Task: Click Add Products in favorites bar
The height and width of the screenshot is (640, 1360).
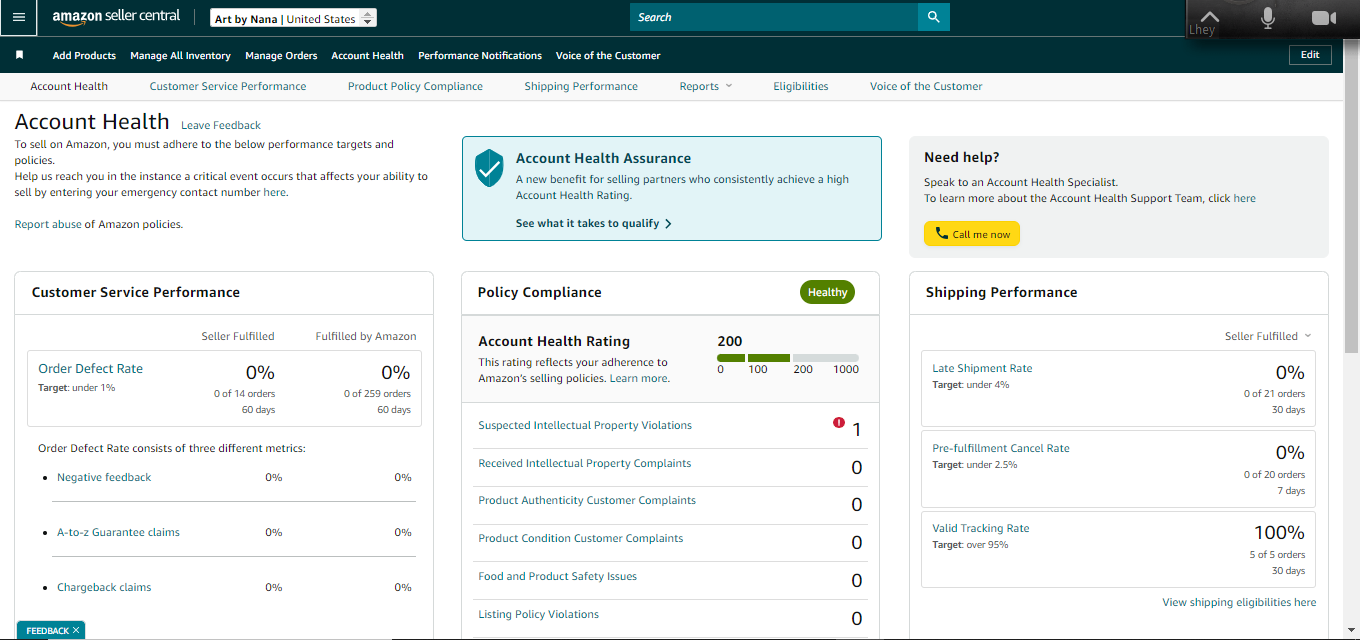Action: pyautogui.click(x=84, y=55)
